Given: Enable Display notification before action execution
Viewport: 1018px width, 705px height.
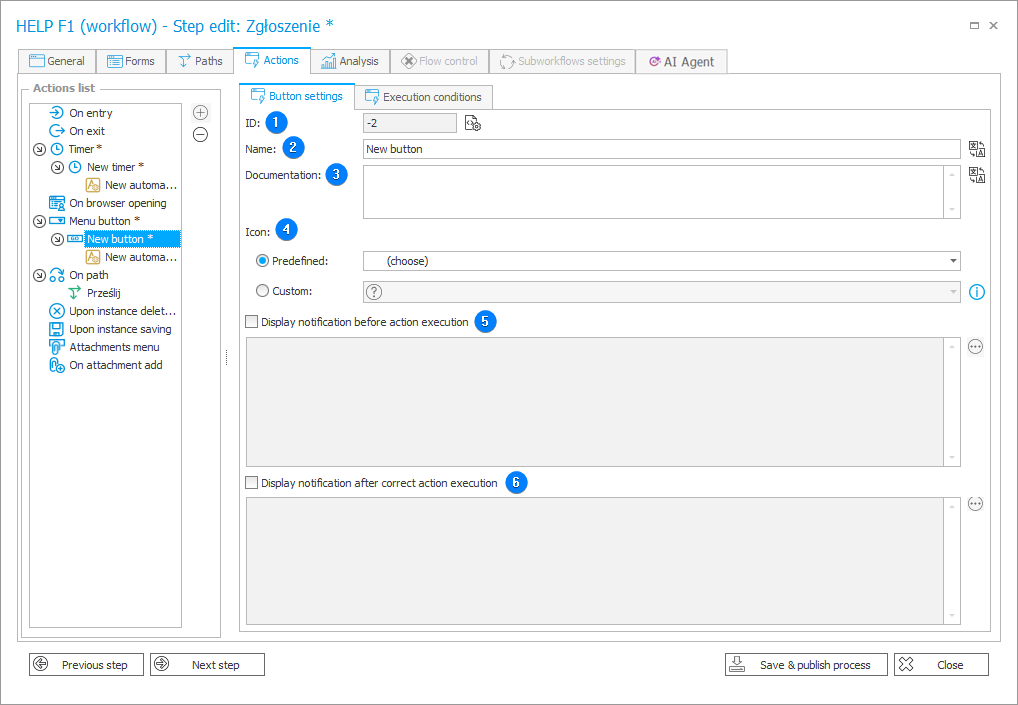Looking at the screenshot, I should point(252,322).
